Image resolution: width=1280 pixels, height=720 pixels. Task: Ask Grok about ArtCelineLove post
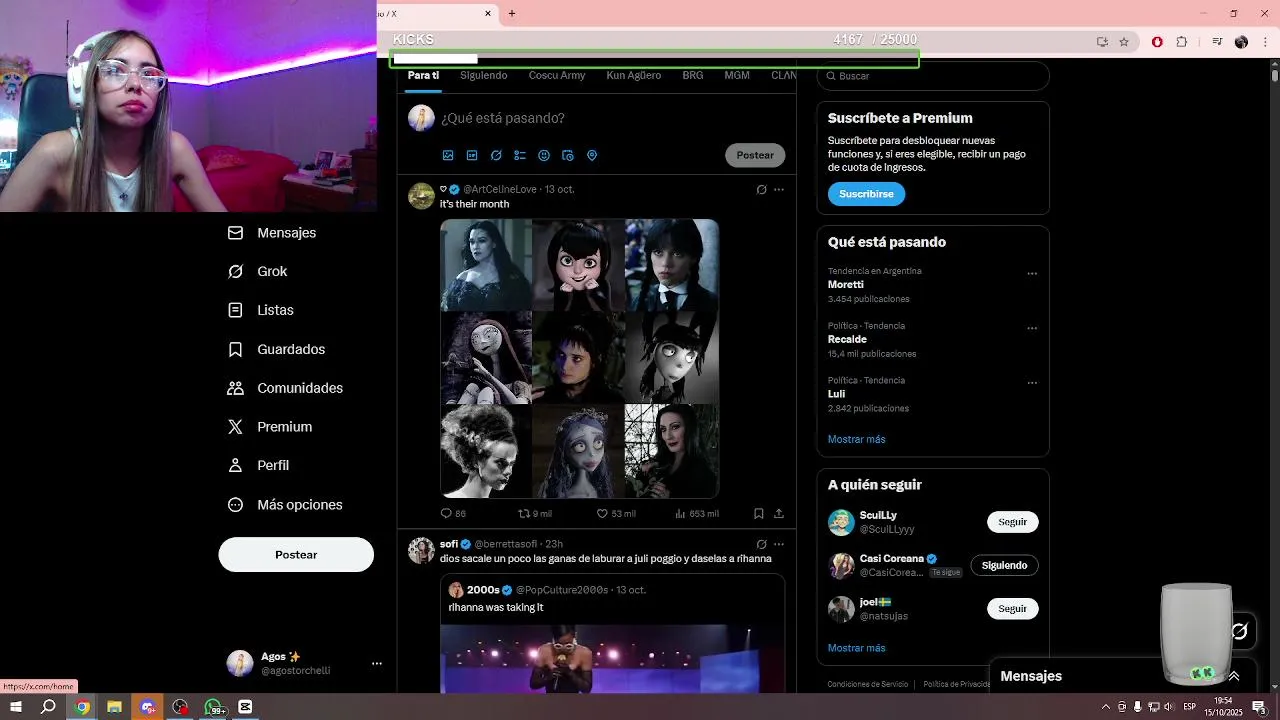coord(761,189)
